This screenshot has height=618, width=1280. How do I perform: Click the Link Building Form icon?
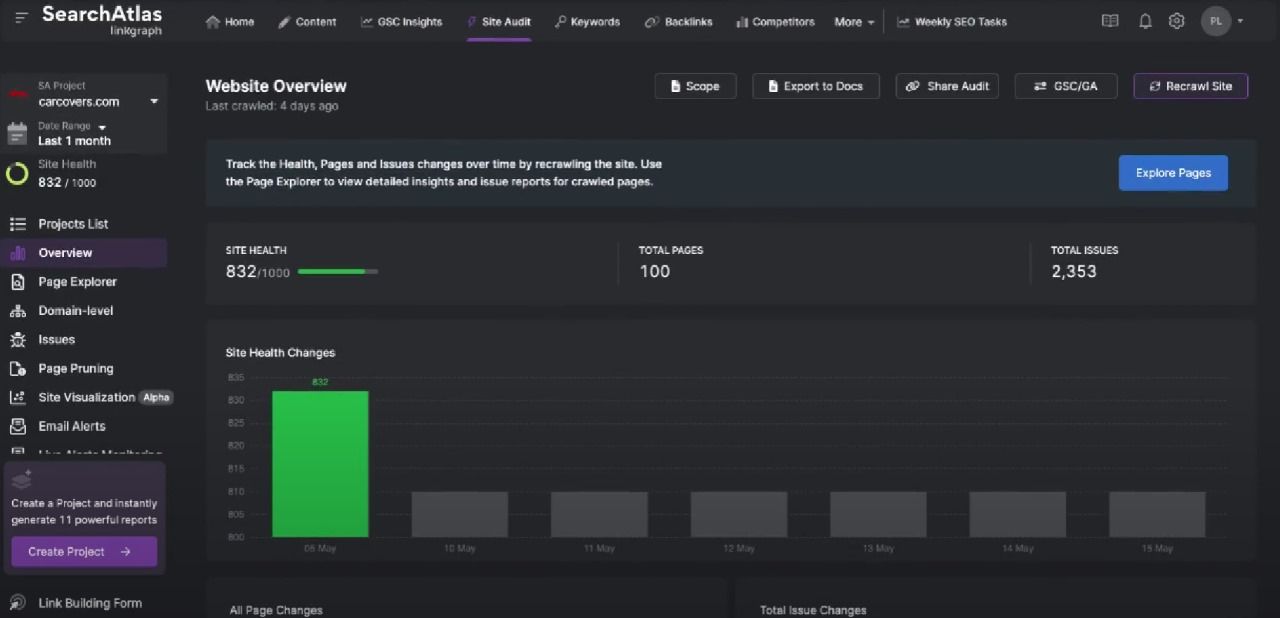[x=17, y=603]
